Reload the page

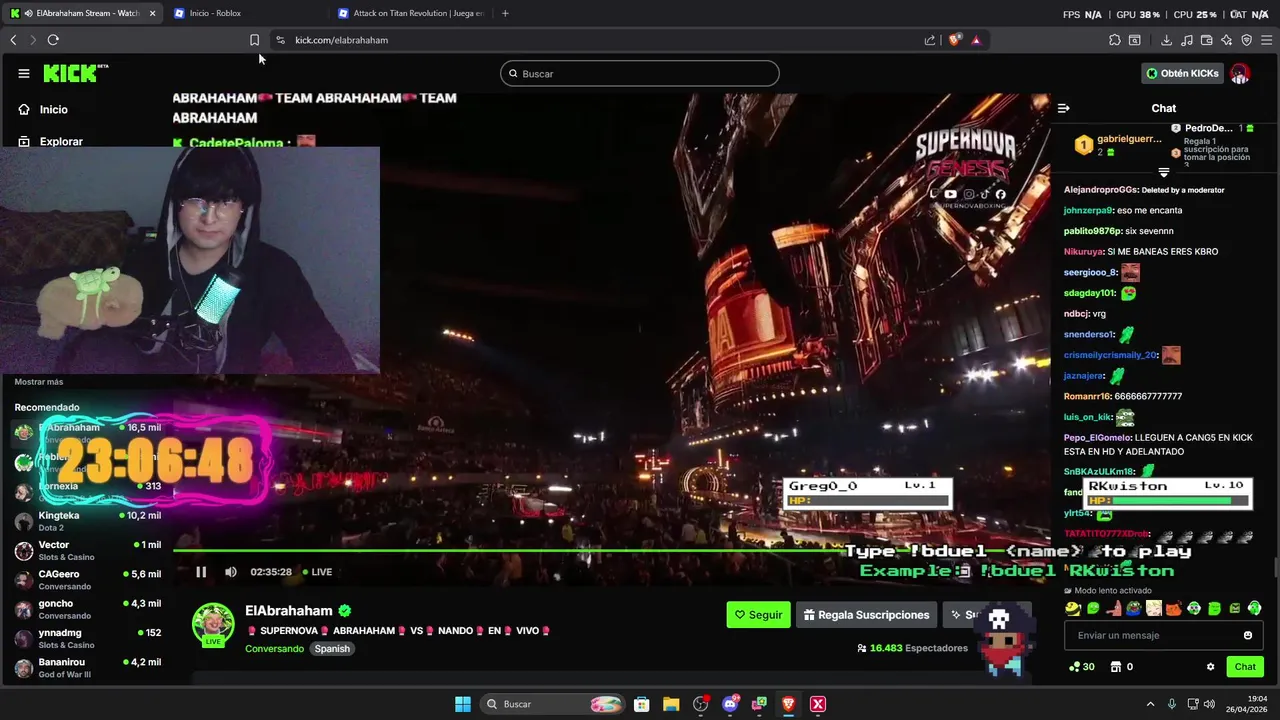click(x=53, y=40)
